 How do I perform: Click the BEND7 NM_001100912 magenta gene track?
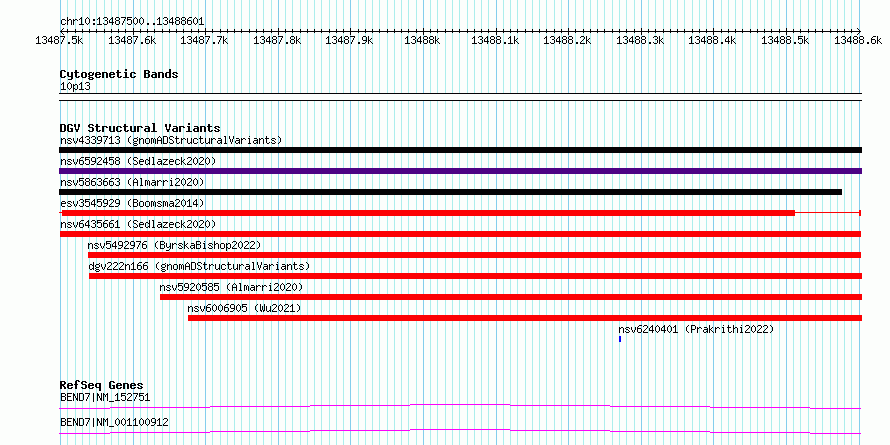coord(460,431)
